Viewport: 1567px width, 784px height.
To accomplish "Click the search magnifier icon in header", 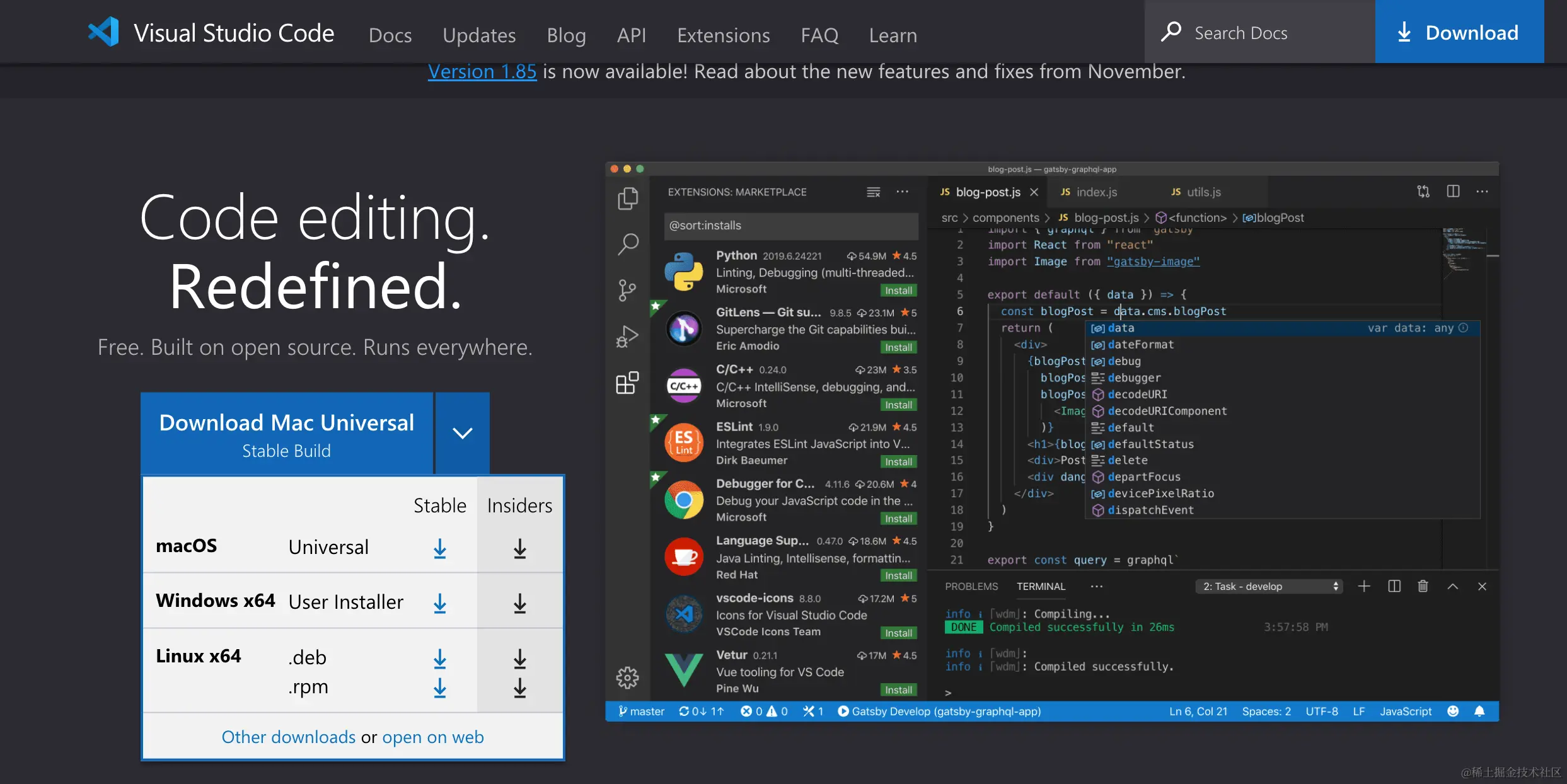I will pos(1171,32).
